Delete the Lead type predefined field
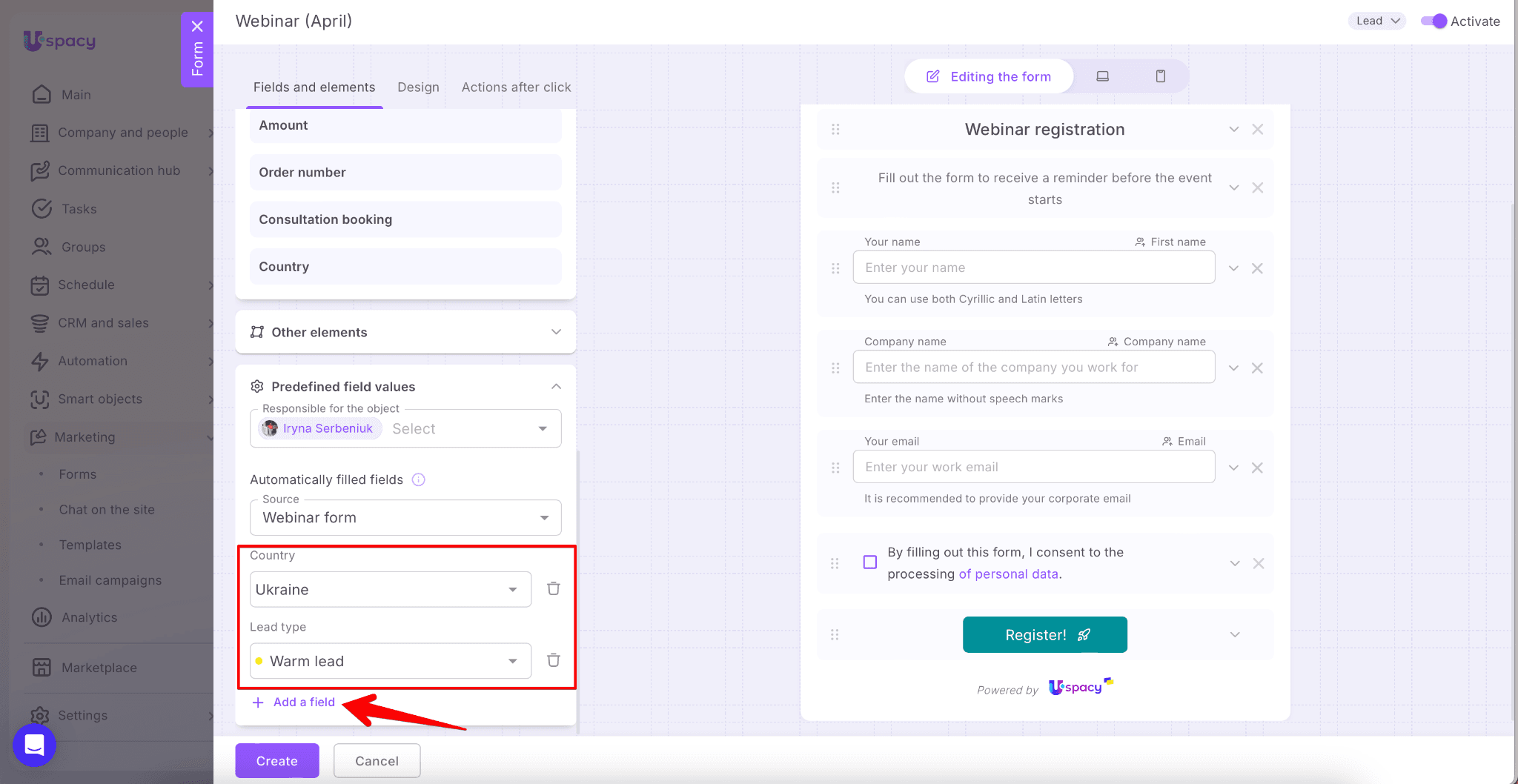Screen dimensions: 1518x784 [x=553, y=660]
